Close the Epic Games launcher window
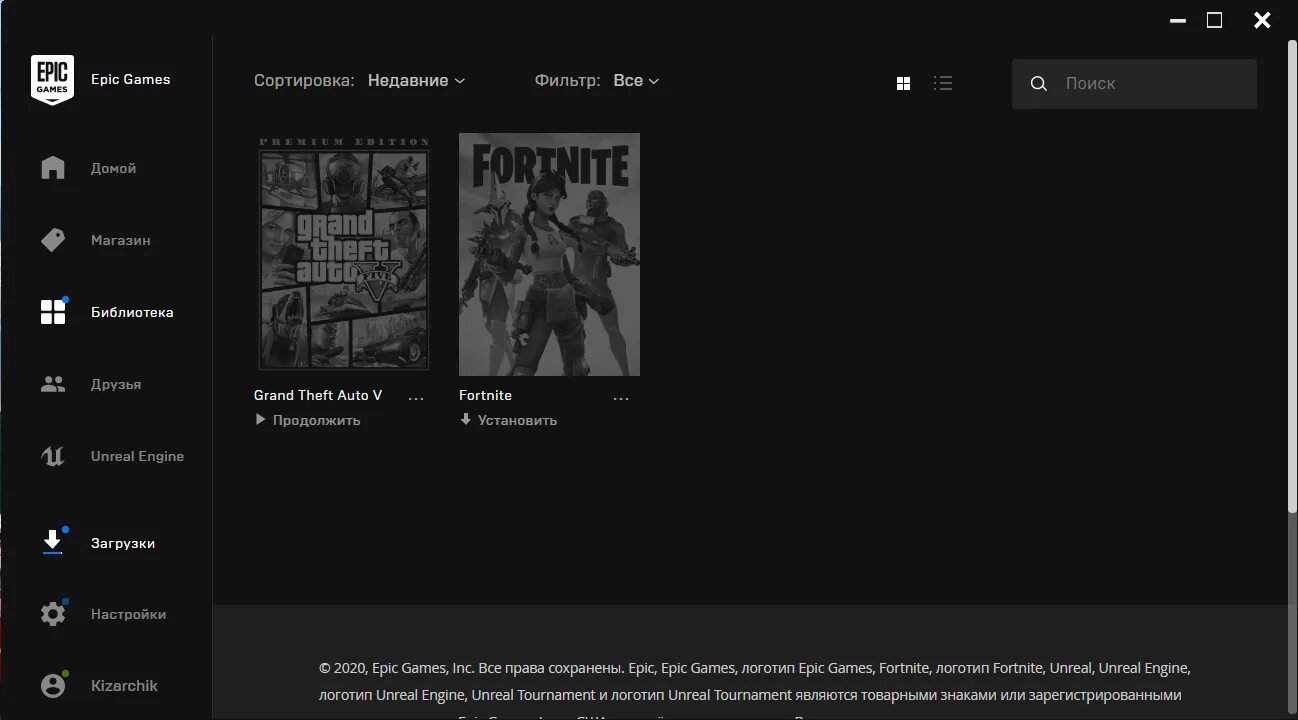 coord(1262,20)
